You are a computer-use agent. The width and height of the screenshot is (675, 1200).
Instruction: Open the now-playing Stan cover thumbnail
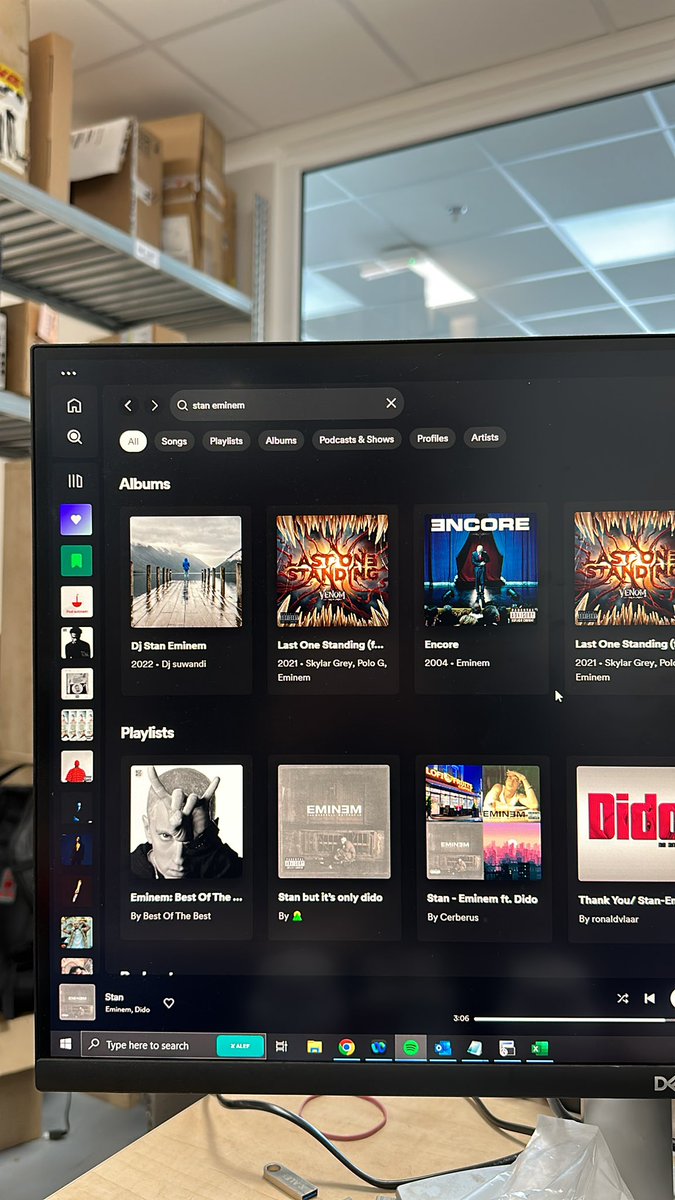click(x=77, y=1002)
